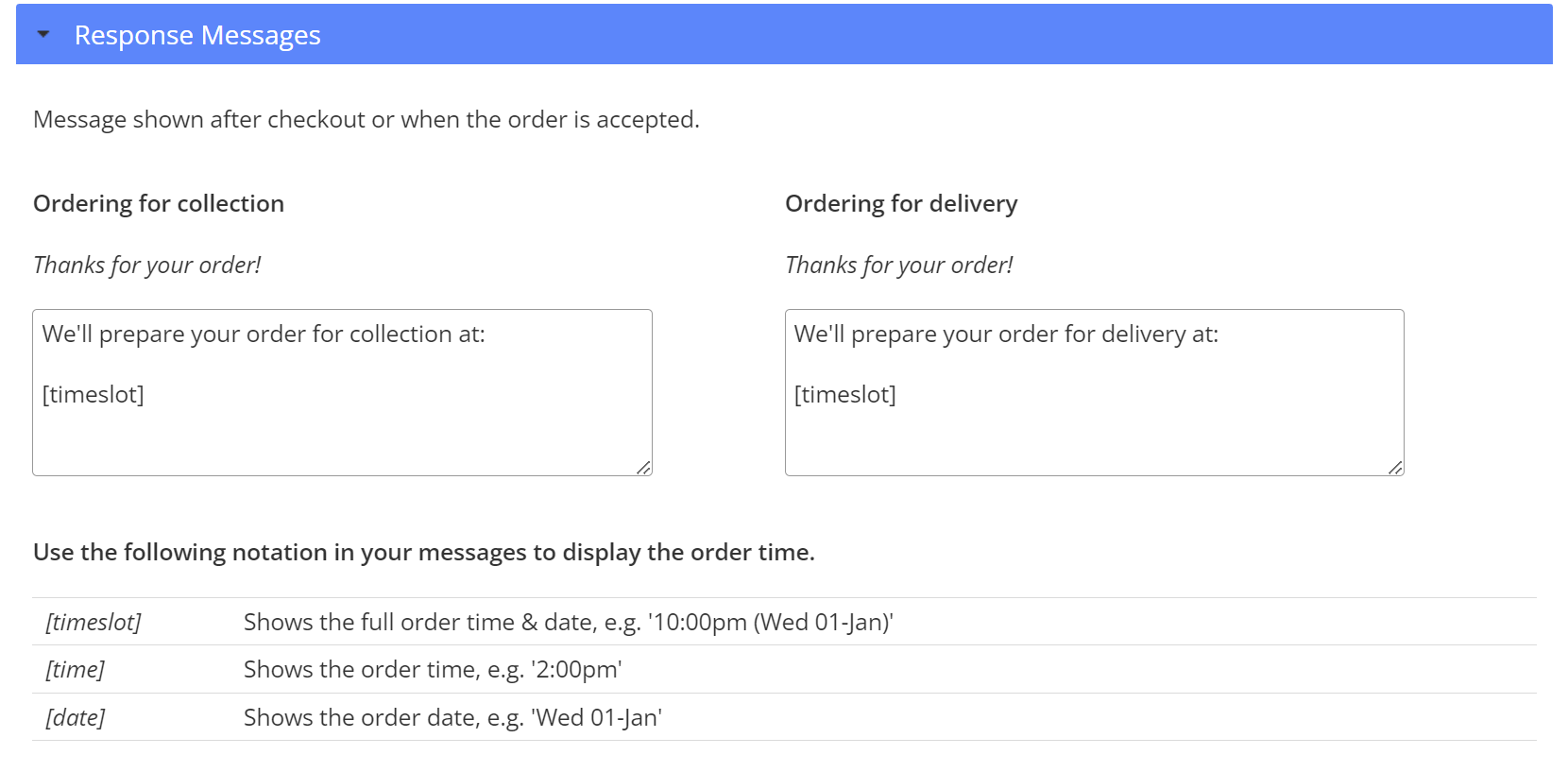Click the [date] notation in the table
The width and height of the screenshot is (1568, 772).
(76, 717)
